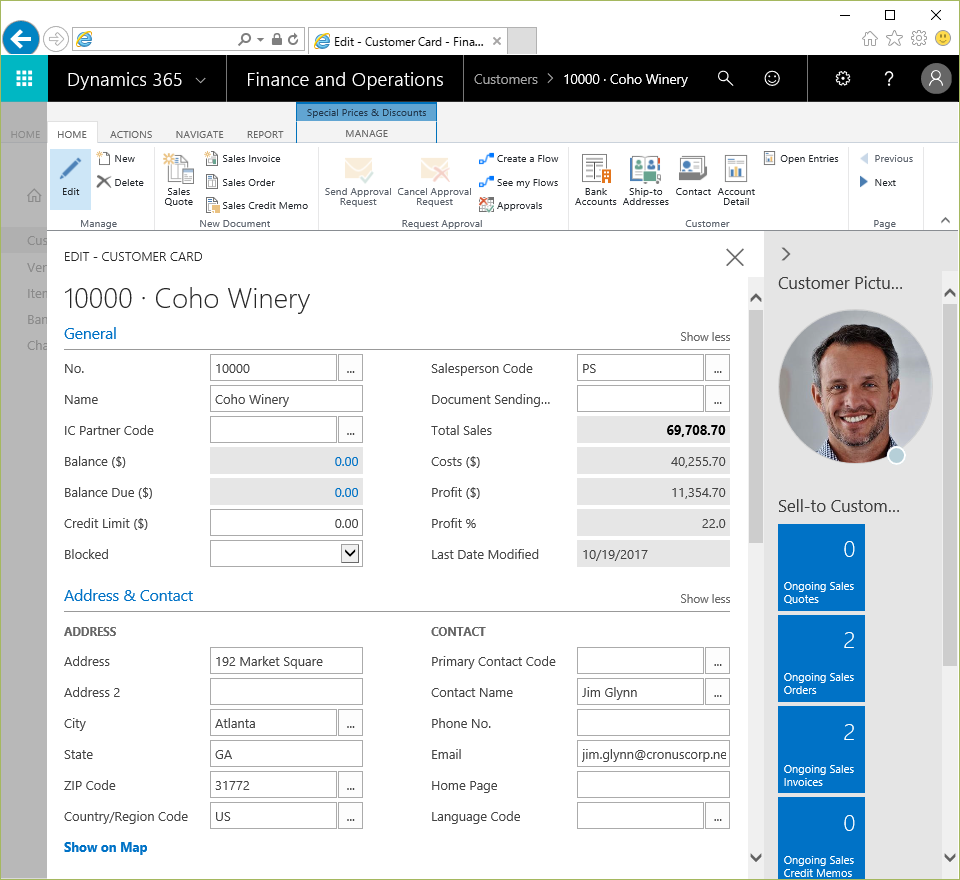Collapse the Address & Contact section header
The image size is (960, 880).
click(x=129, y=595)
